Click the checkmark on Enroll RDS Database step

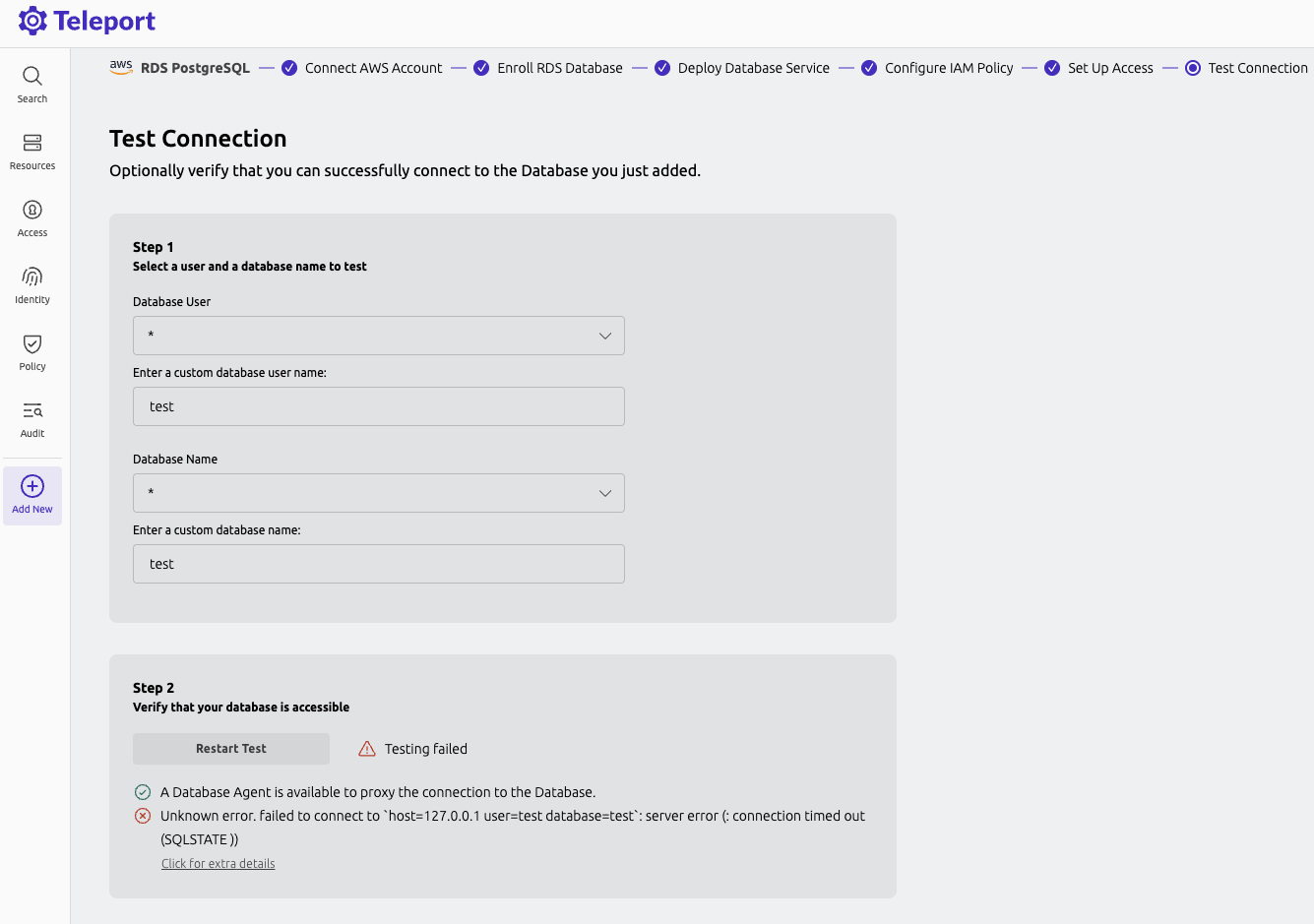[481, 67]
